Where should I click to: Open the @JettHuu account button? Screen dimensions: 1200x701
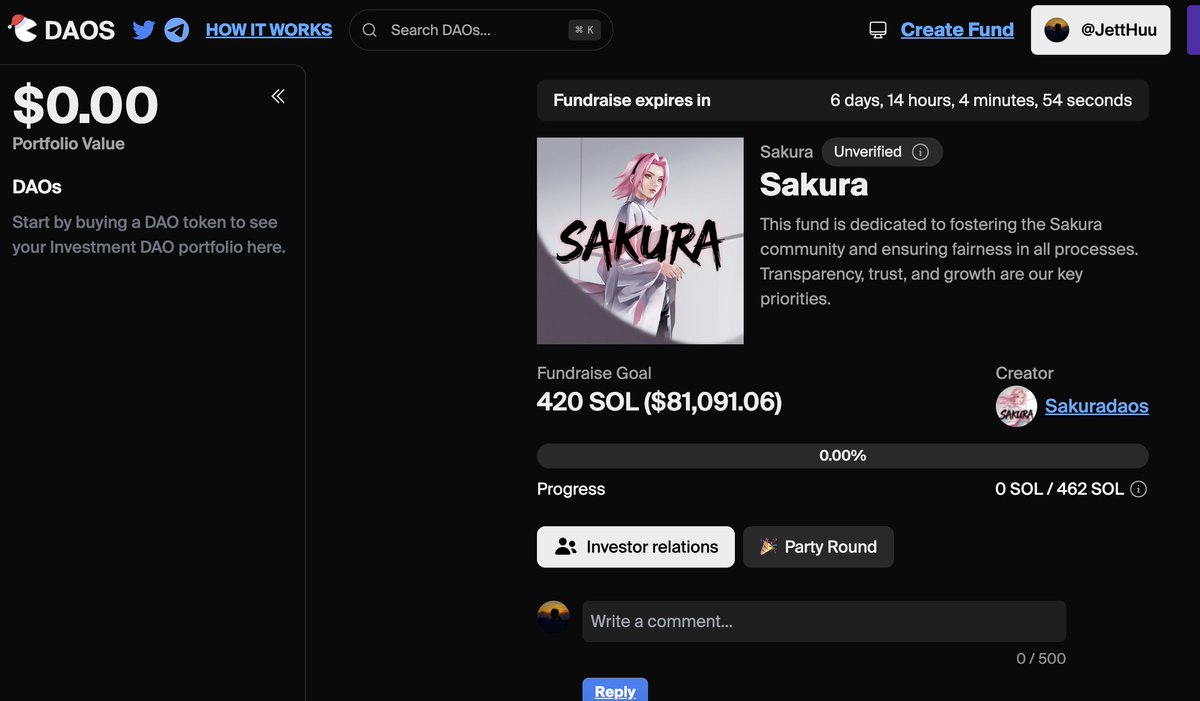click(1101, 30)
